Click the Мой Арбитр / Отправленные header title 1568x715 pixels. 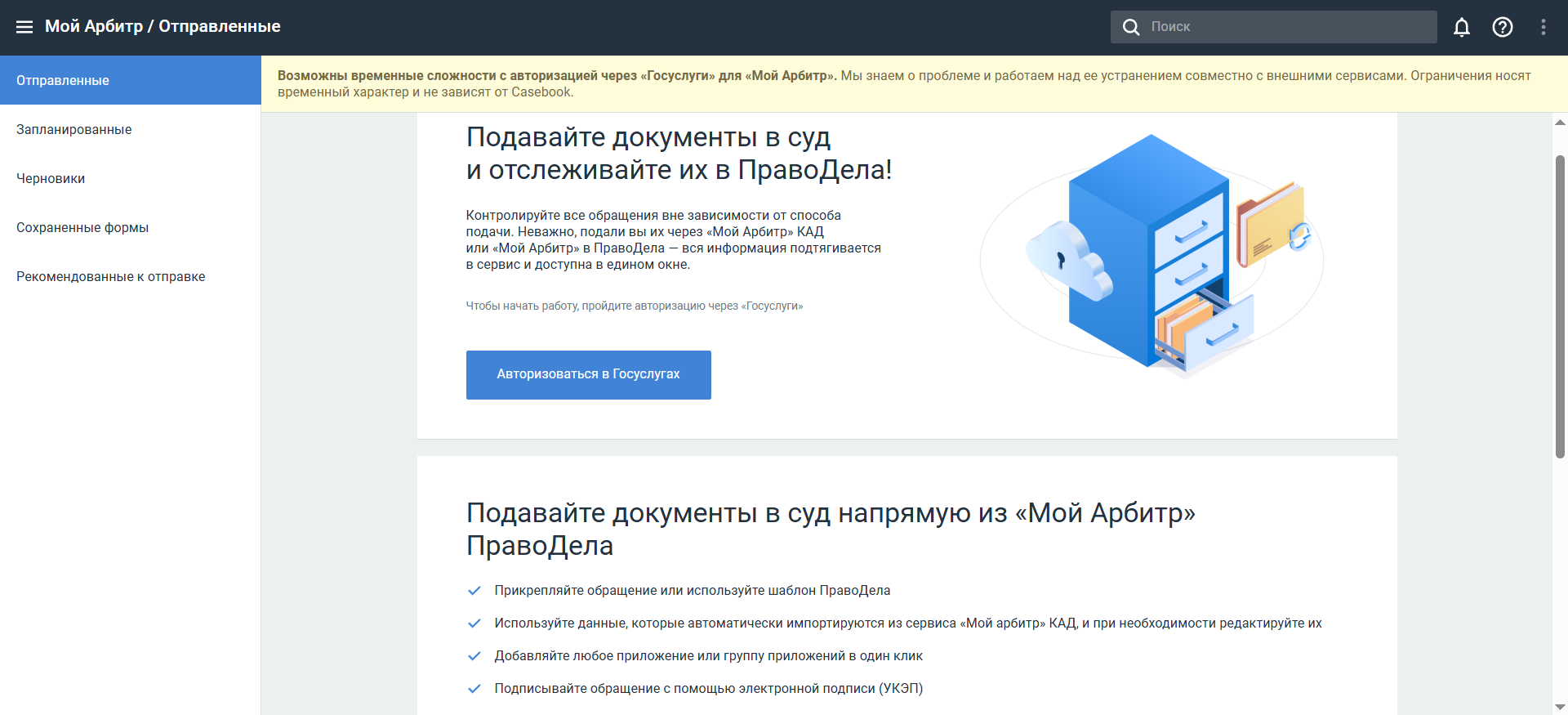coord(163,27)
